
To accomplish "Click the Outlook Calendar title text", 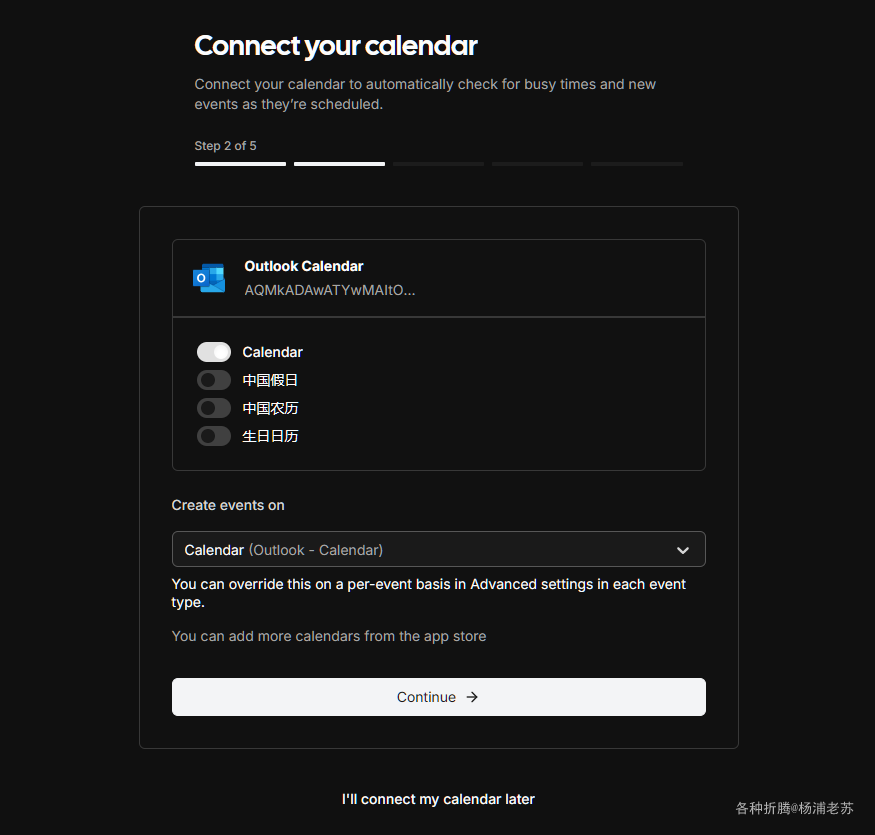I will pyautogui.click(x=304, y=266).
